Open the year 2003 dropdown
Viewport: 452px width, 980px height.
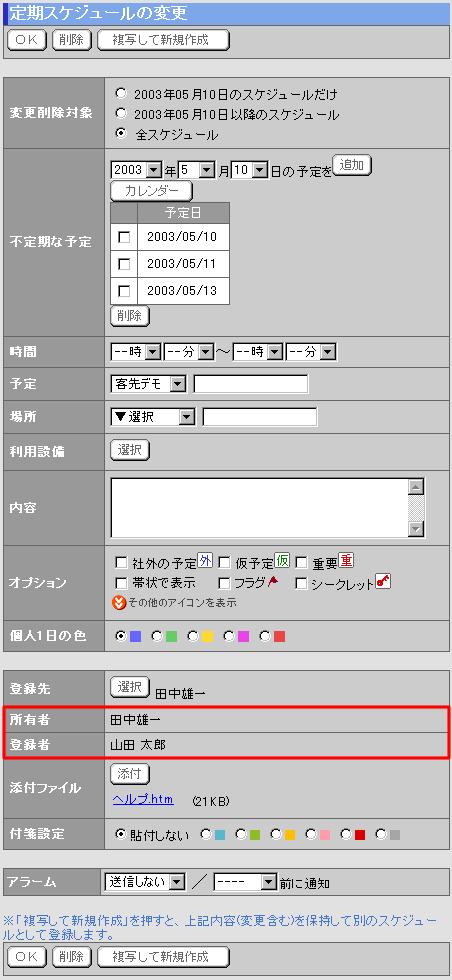tap(136, 169)
